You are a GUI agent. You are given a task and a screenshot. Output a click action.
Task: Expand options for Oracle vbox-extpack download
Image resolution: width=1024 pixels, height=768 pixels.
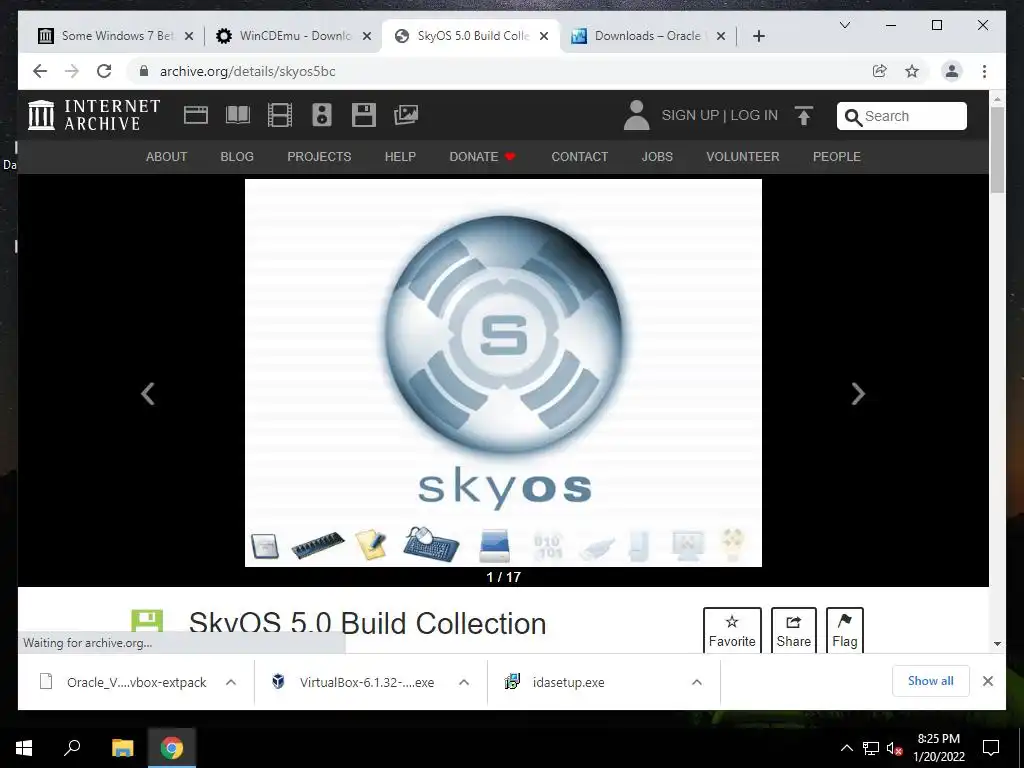231,682
